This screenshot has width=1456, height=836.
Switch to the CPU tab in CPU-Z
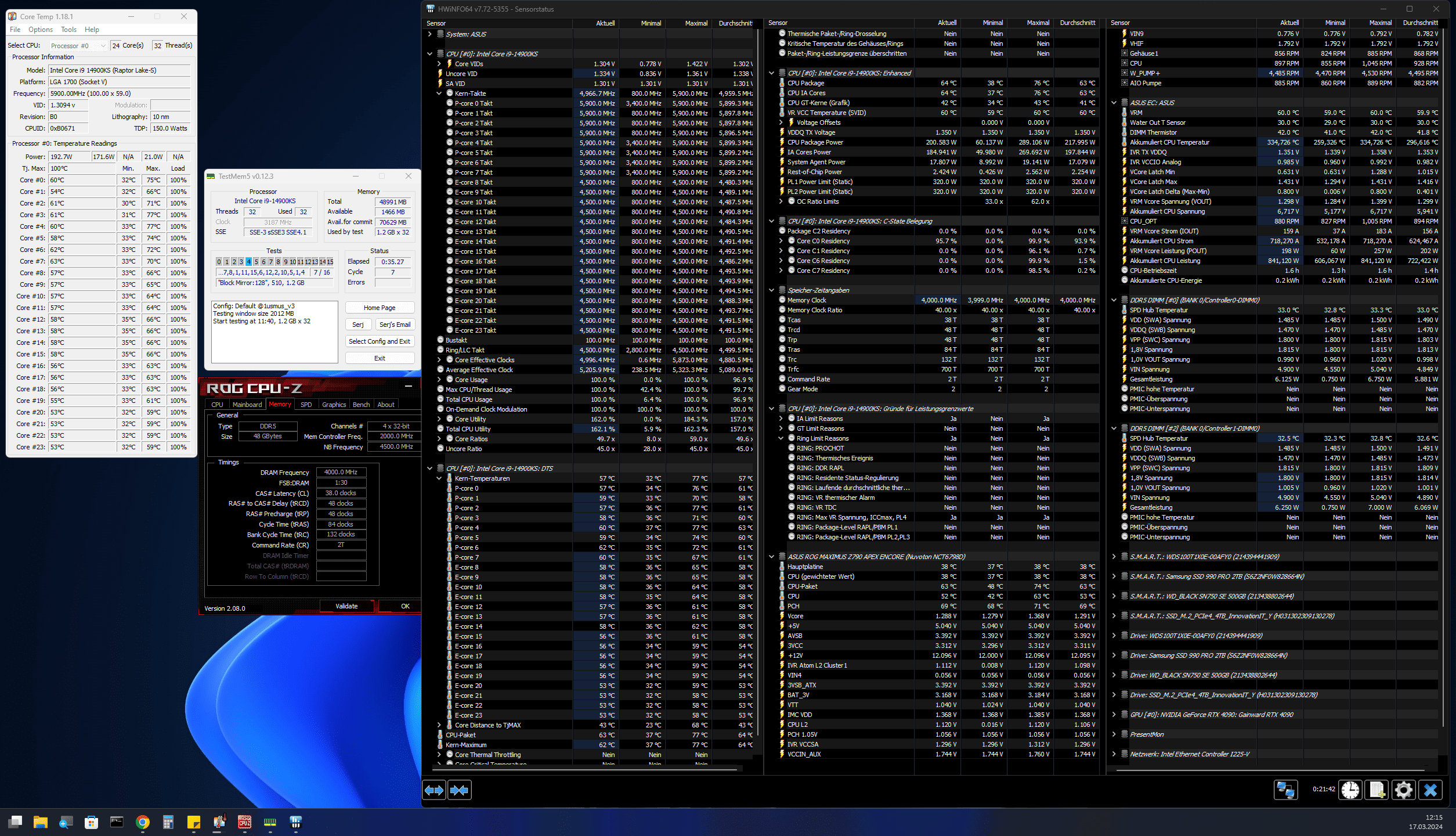[x=217, y=405]
